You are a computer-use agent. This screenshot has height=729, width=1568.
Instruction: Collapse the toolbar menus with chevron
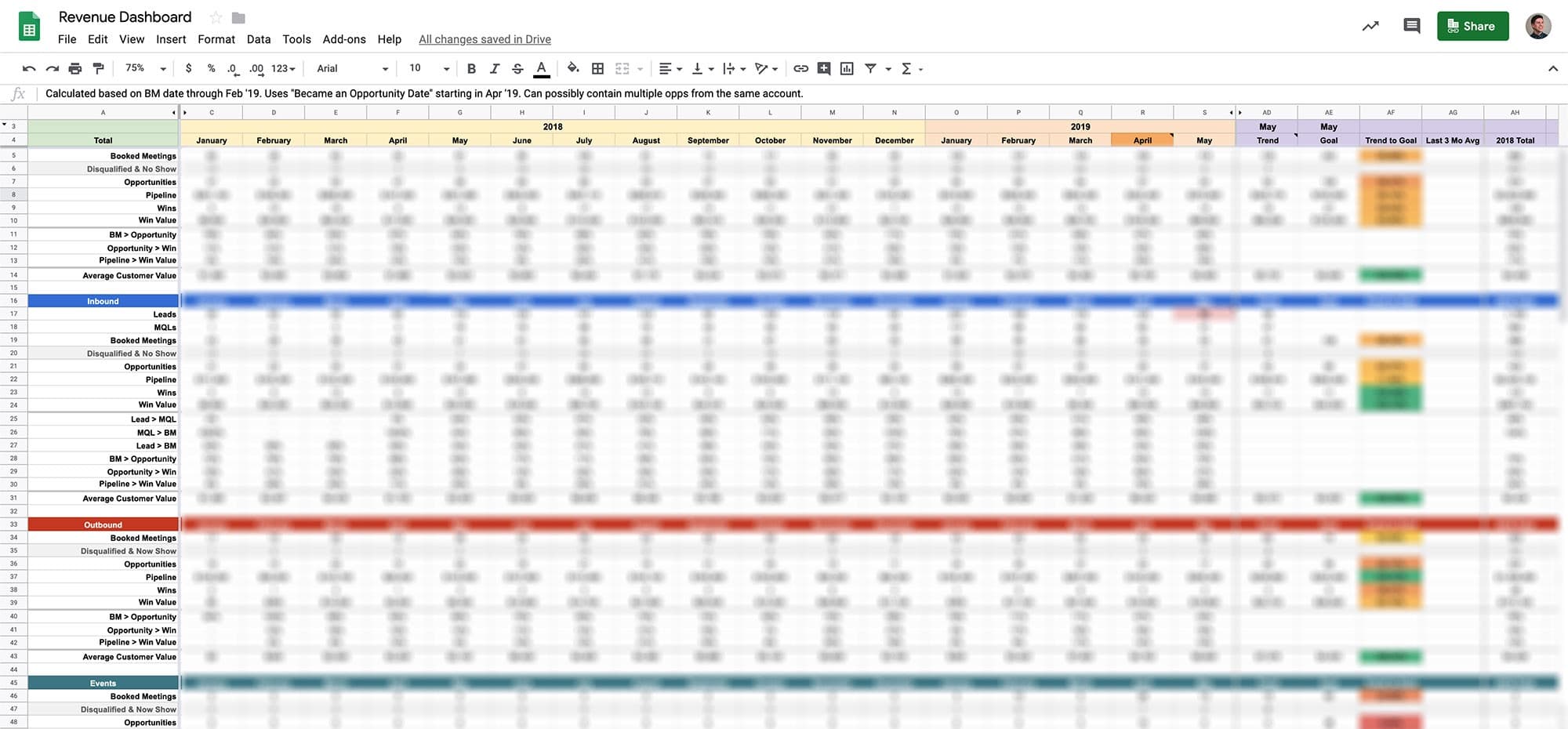coord(1552,69)
